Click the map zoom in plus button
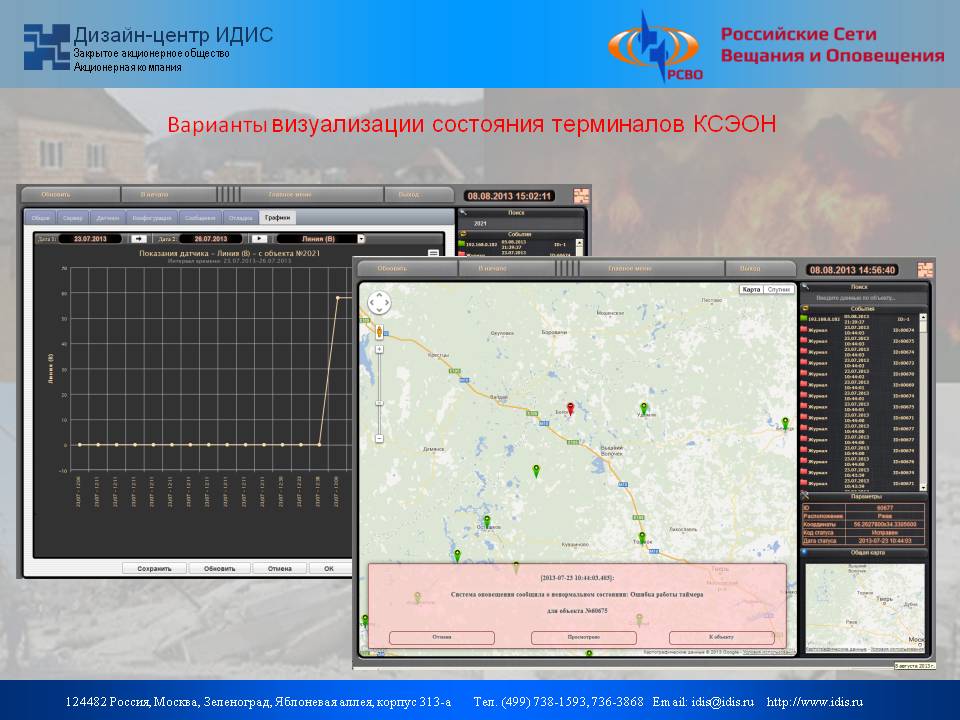960x720 pixels. tap(379, 350)
